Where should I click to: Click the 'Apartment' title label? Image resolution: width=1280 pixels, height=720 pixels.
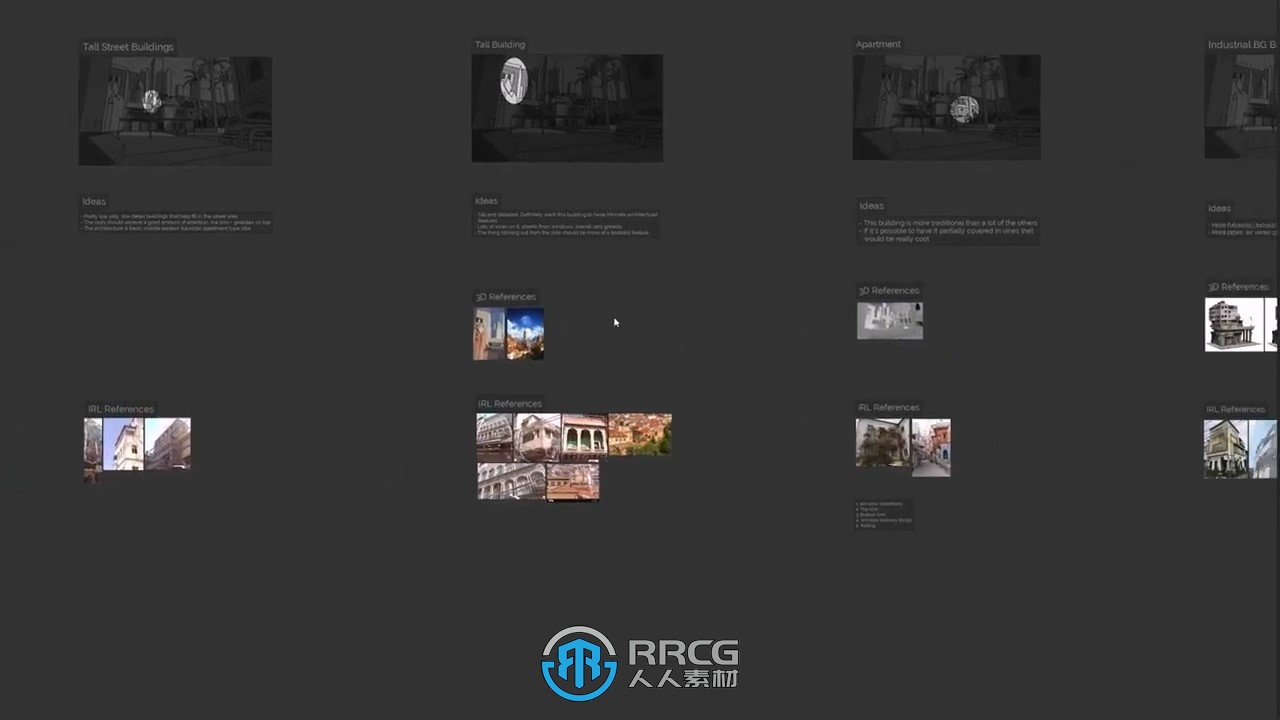pos(878,44)
